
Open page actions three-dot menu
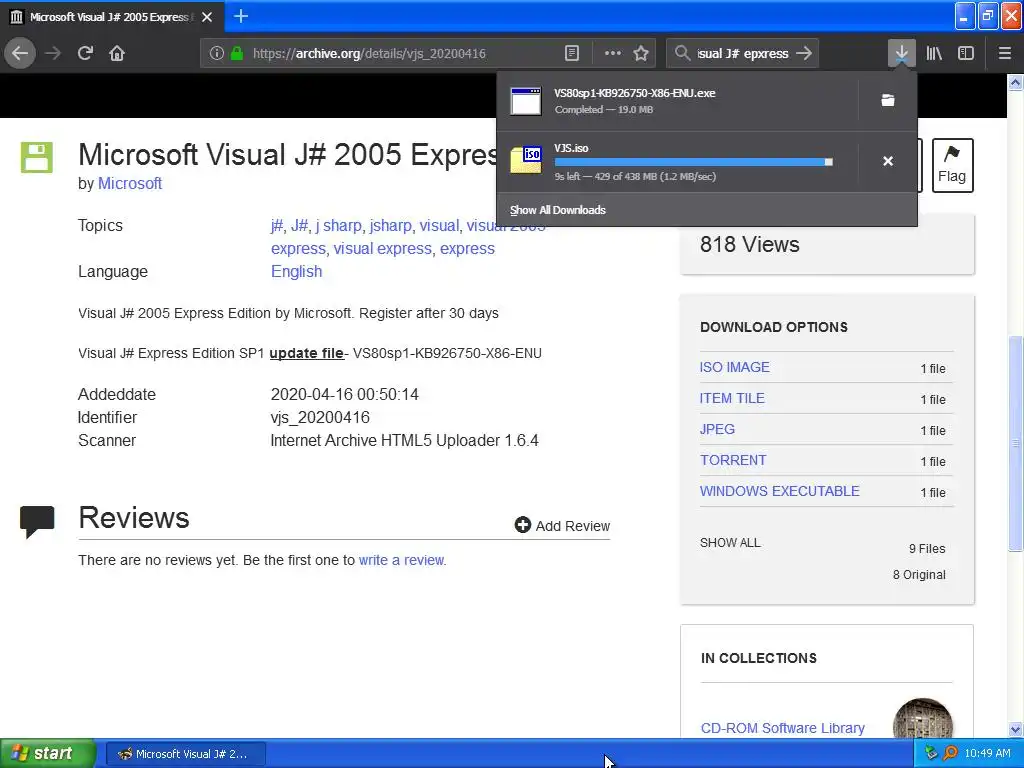click(x=613, y=54)
